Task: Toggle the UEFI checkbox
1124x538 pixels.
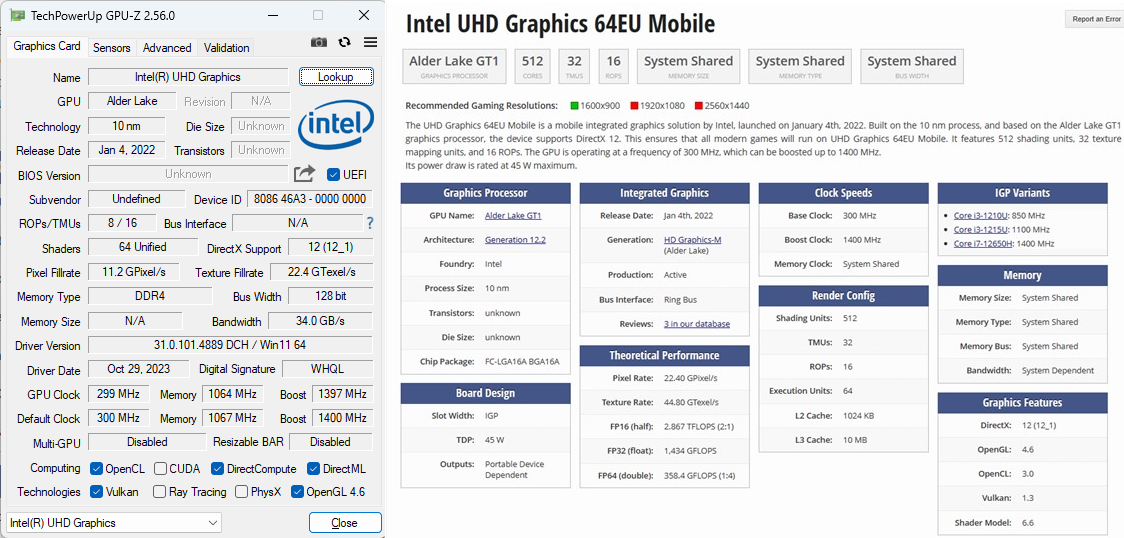Action: pos(333,174)
